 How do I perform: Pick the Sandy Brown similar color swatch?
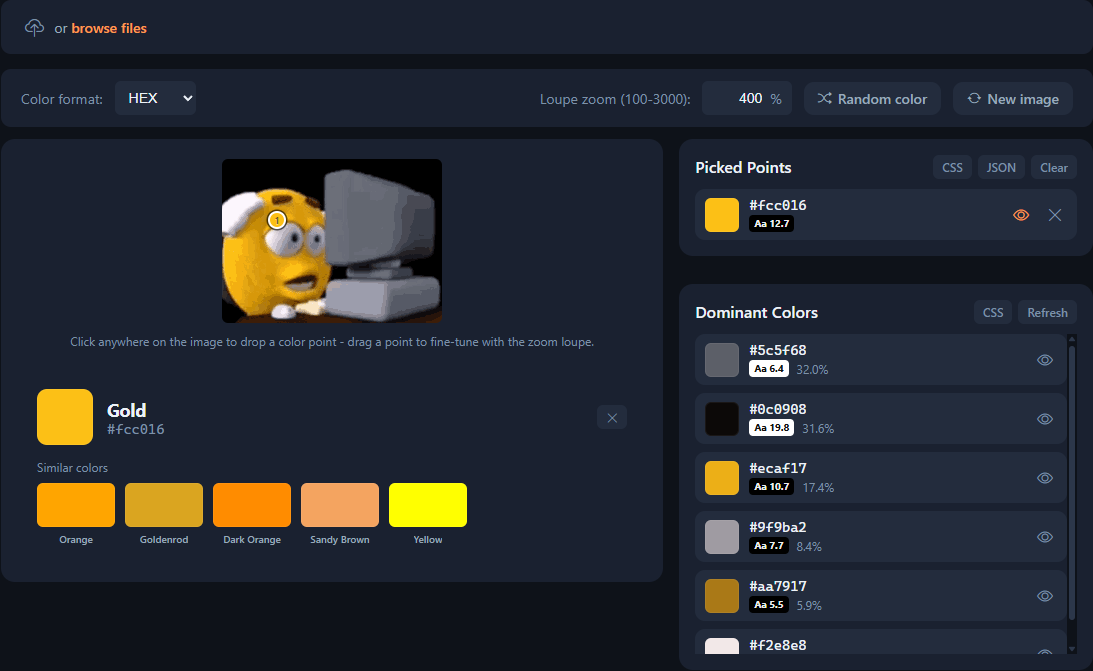point(339,504)
